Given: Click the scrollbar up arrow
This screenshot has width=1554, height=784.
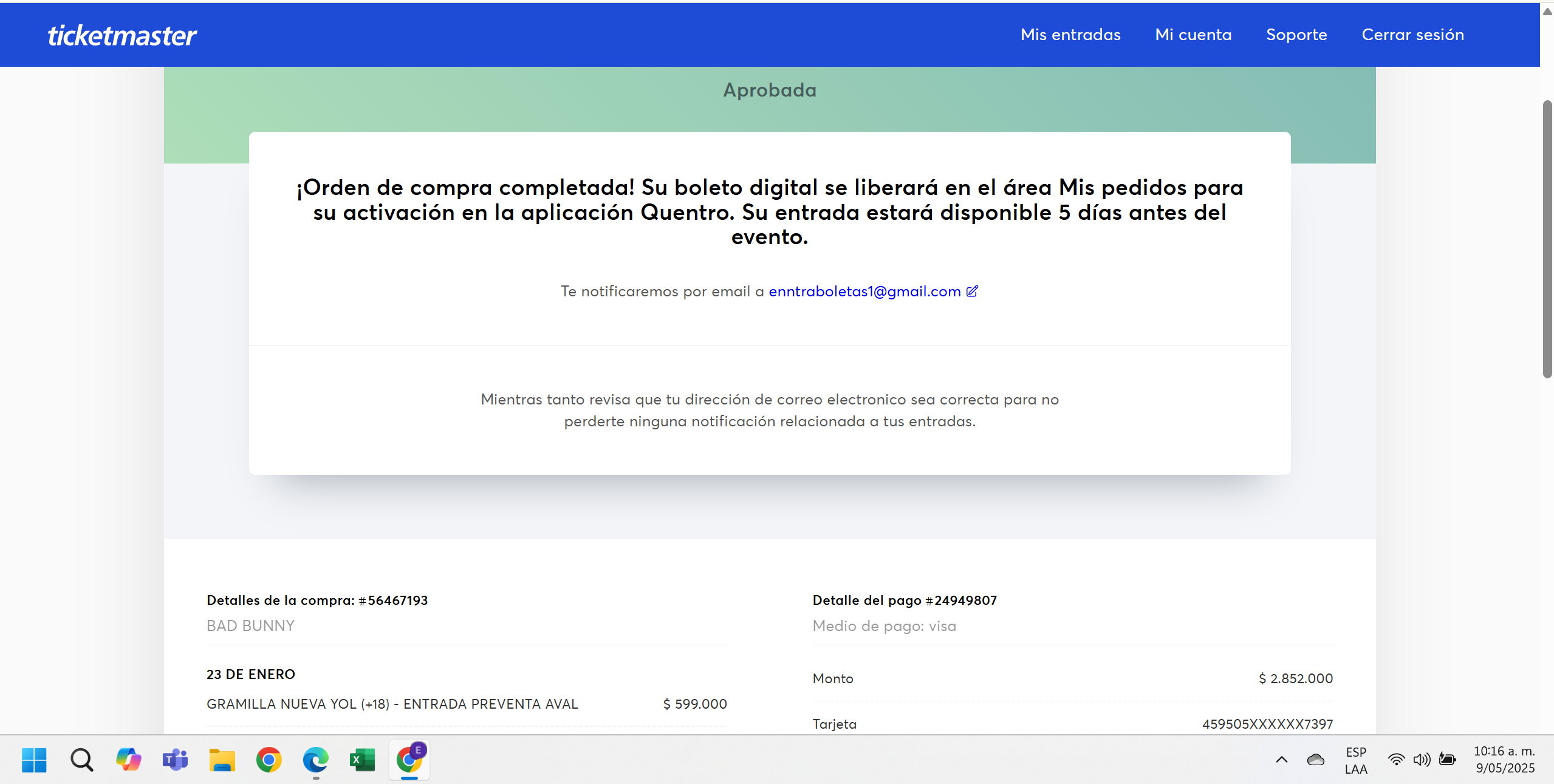Looking at the screenshot, I should pyautogui.click(x=1547, y=11).
